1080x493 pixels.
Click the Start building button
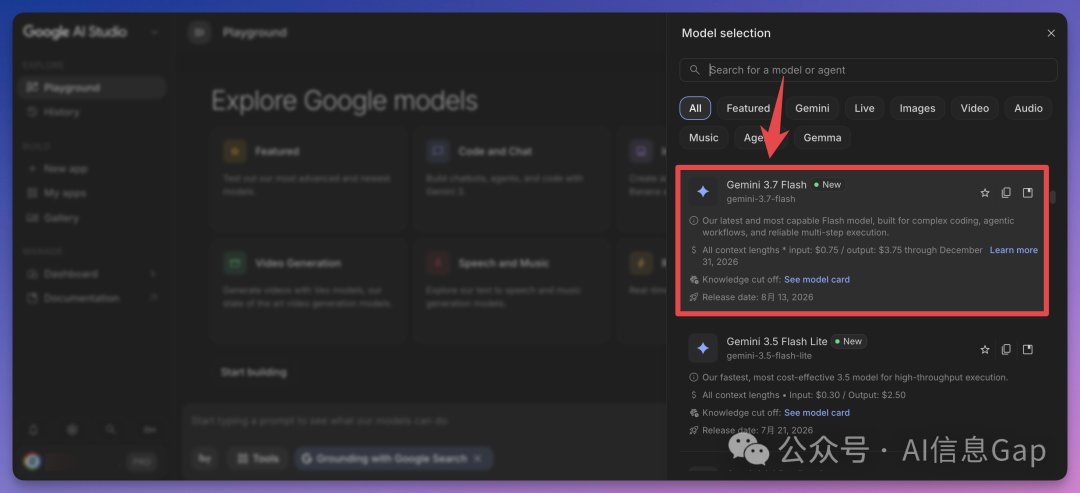click(253, 373)
